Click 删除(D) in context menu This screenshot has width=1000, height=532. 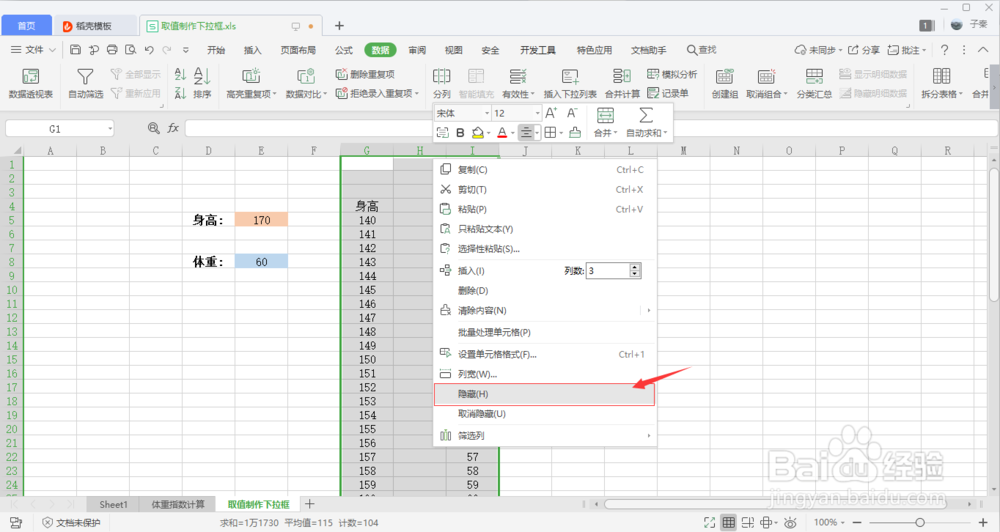coord(544,291)
